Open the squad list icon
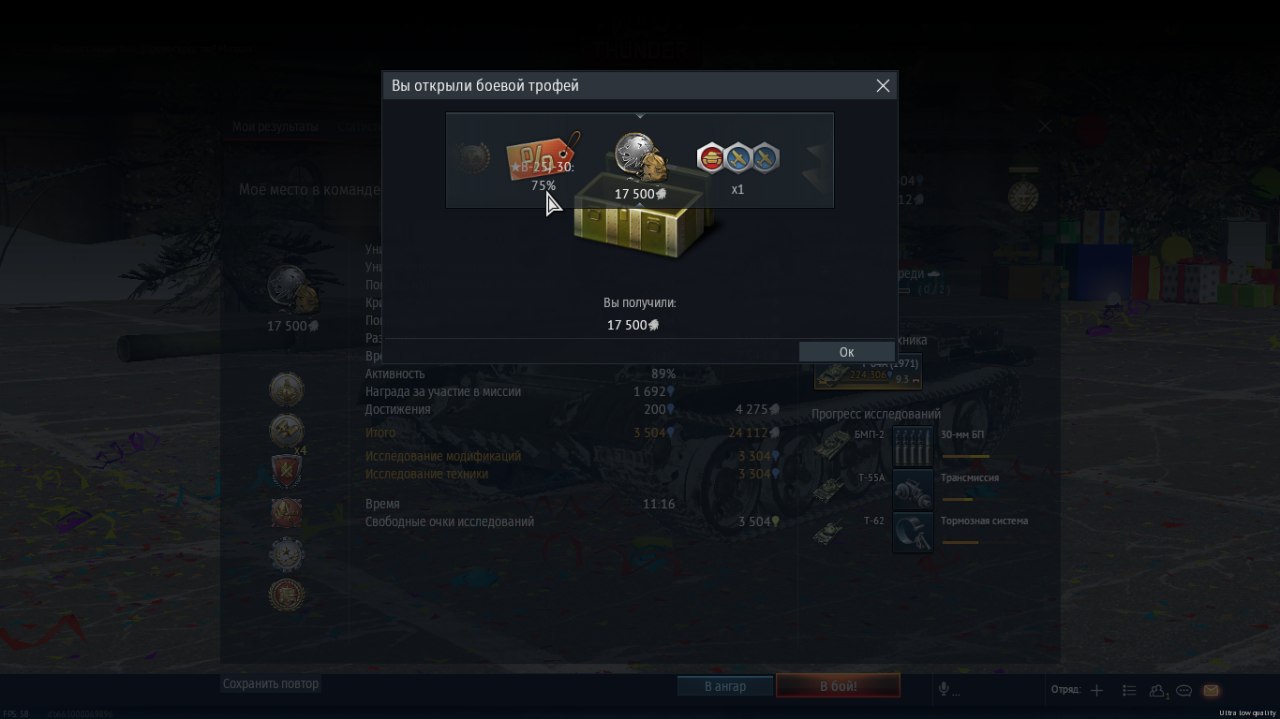1280x719 pixels. [1129, 690]
